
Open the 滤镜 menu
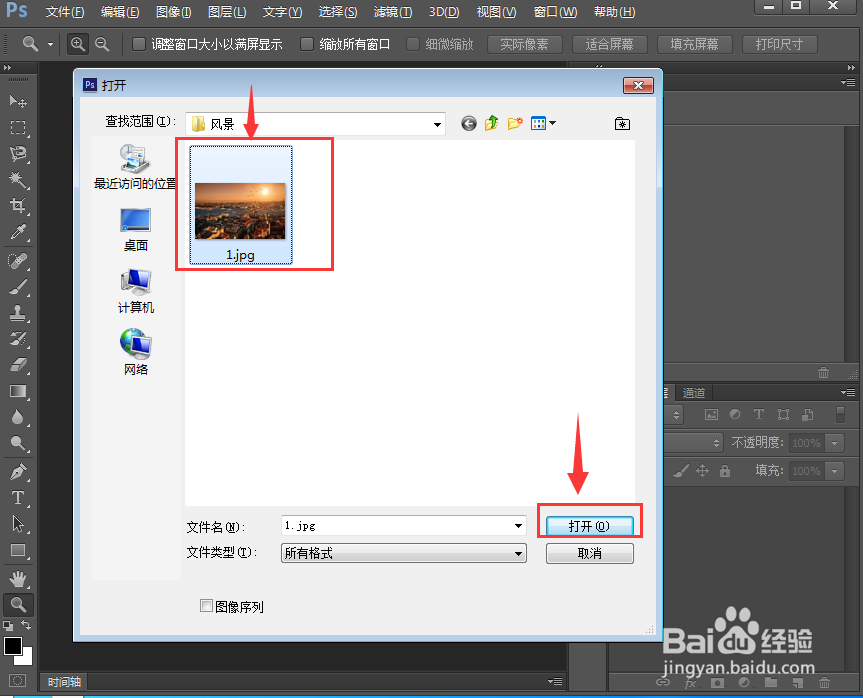[x=392, y=12]
